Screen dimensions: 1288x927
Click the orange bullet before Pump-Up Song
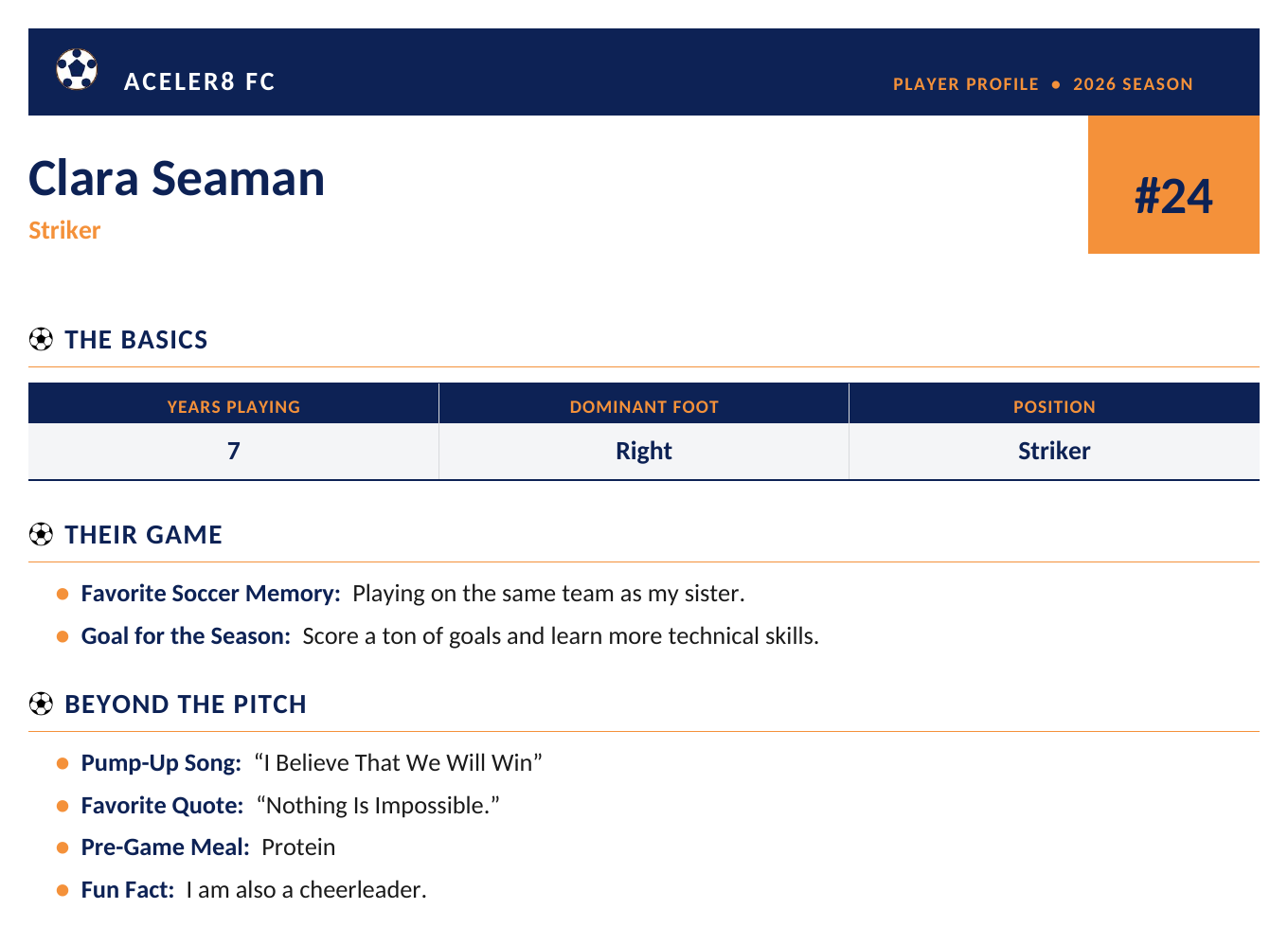[x=63, y=763]
